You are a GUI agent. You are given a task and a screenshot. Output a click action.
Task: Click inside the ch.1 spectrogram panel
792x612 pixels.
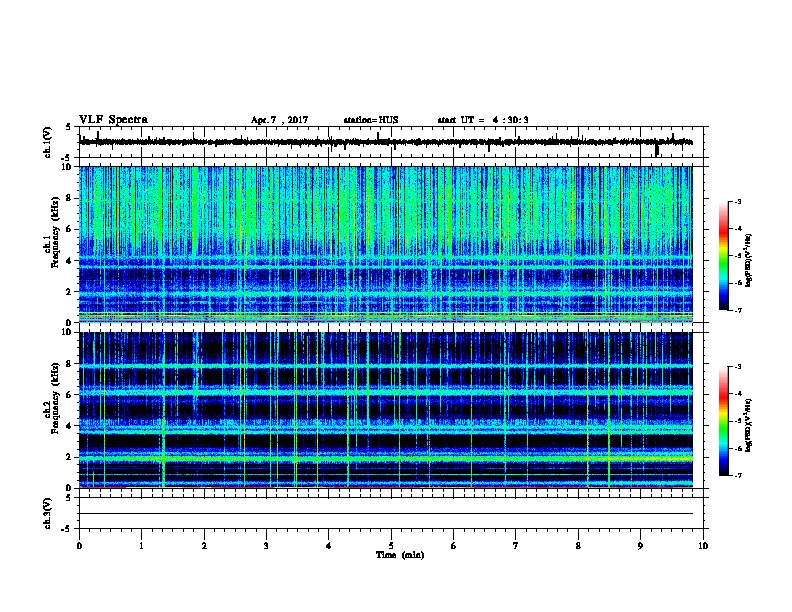[386, 244]
